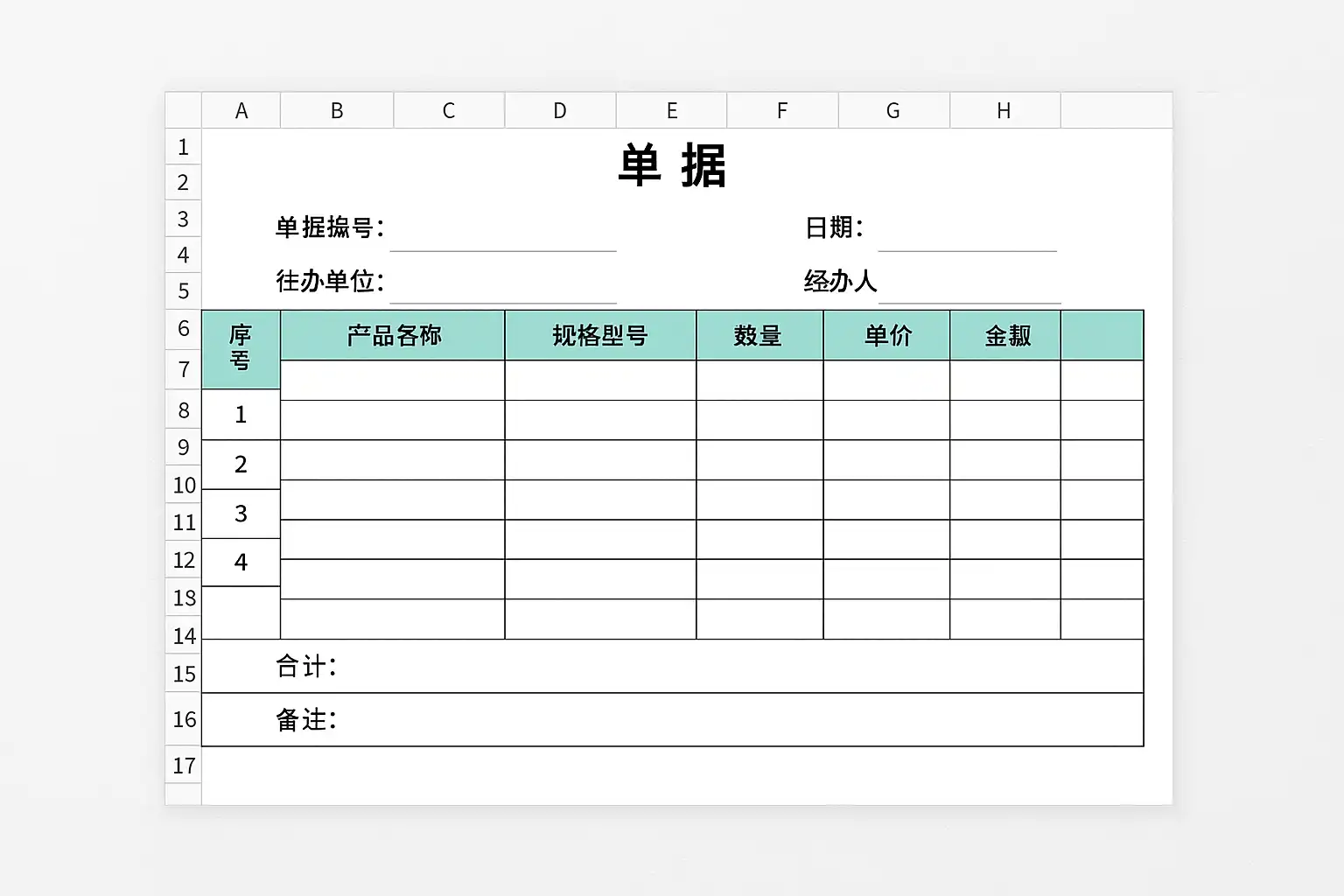Select the 规格型号 header cell

pyautogui.click(x=600, y=335)
